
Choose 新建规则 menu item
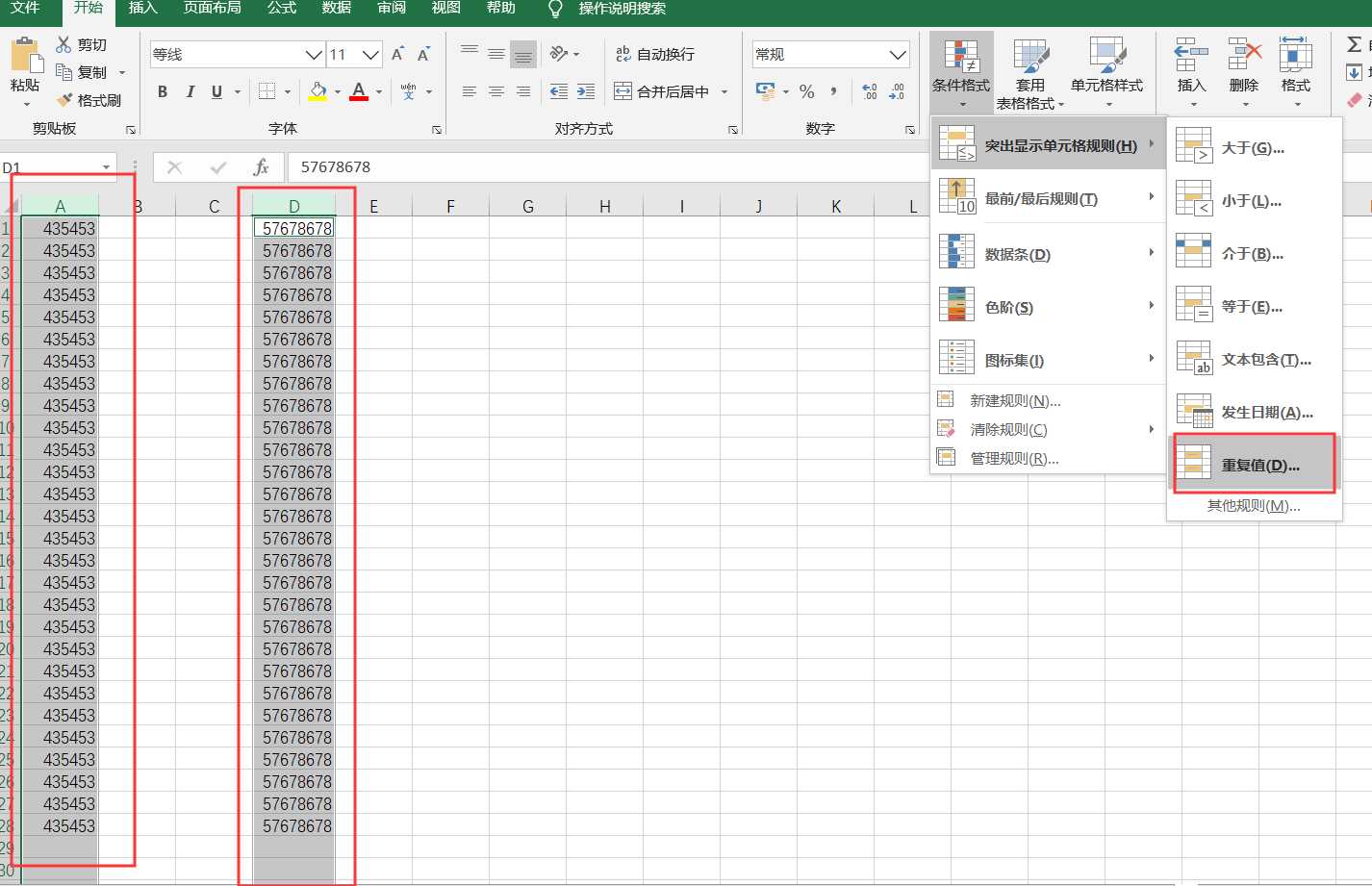1048,400
